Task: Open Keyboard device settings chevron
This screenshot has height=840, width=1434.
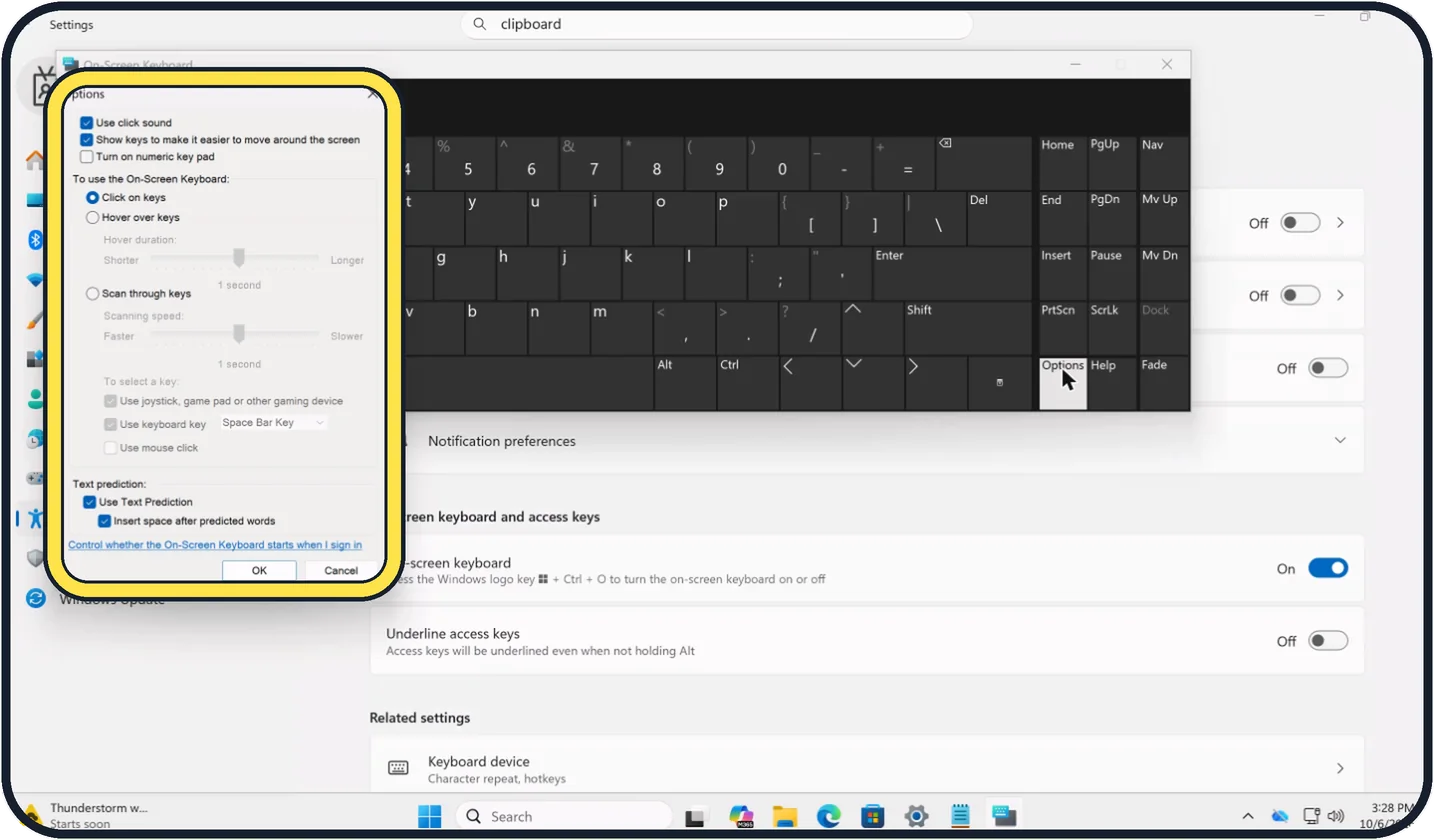Action: pyautogui.click(x=1340, y=768)
